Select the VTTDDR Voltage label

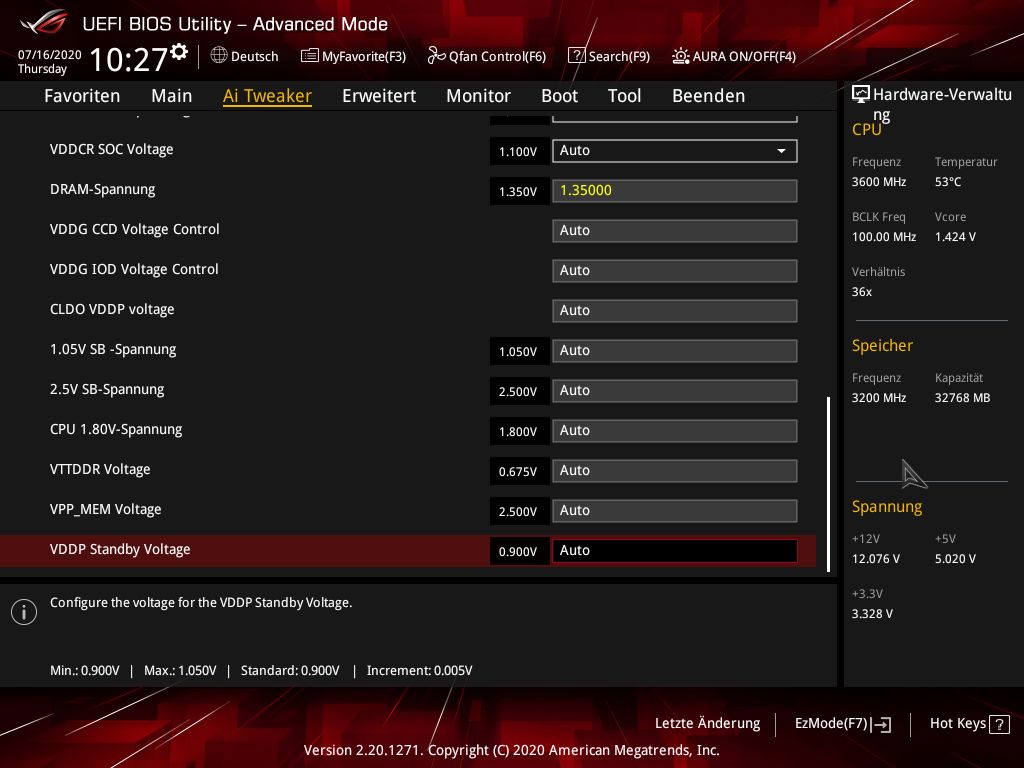100,469
